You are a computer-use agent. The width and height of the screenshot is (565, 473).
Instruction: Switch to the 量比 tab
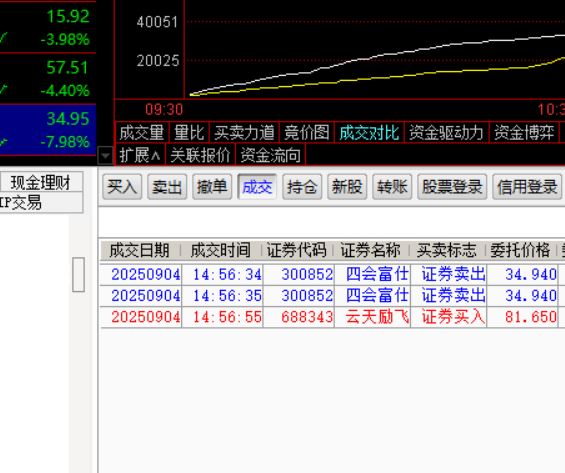pyautogui.click(x=189, y=133)
